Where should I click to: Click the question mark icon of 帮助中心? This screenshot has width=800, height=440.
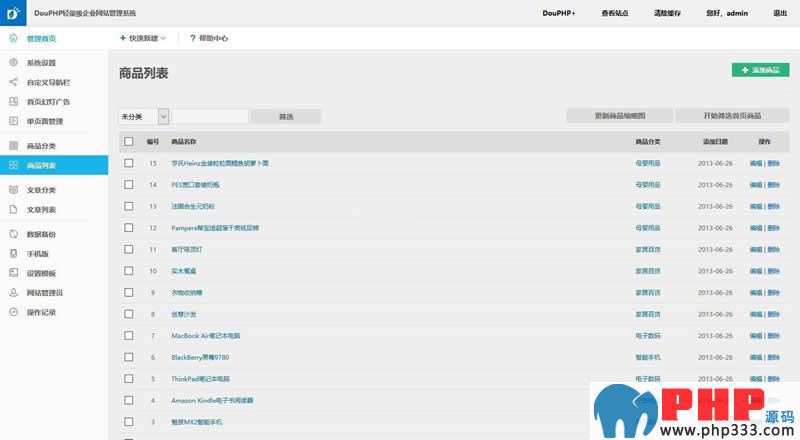click(x=192, y=38)
